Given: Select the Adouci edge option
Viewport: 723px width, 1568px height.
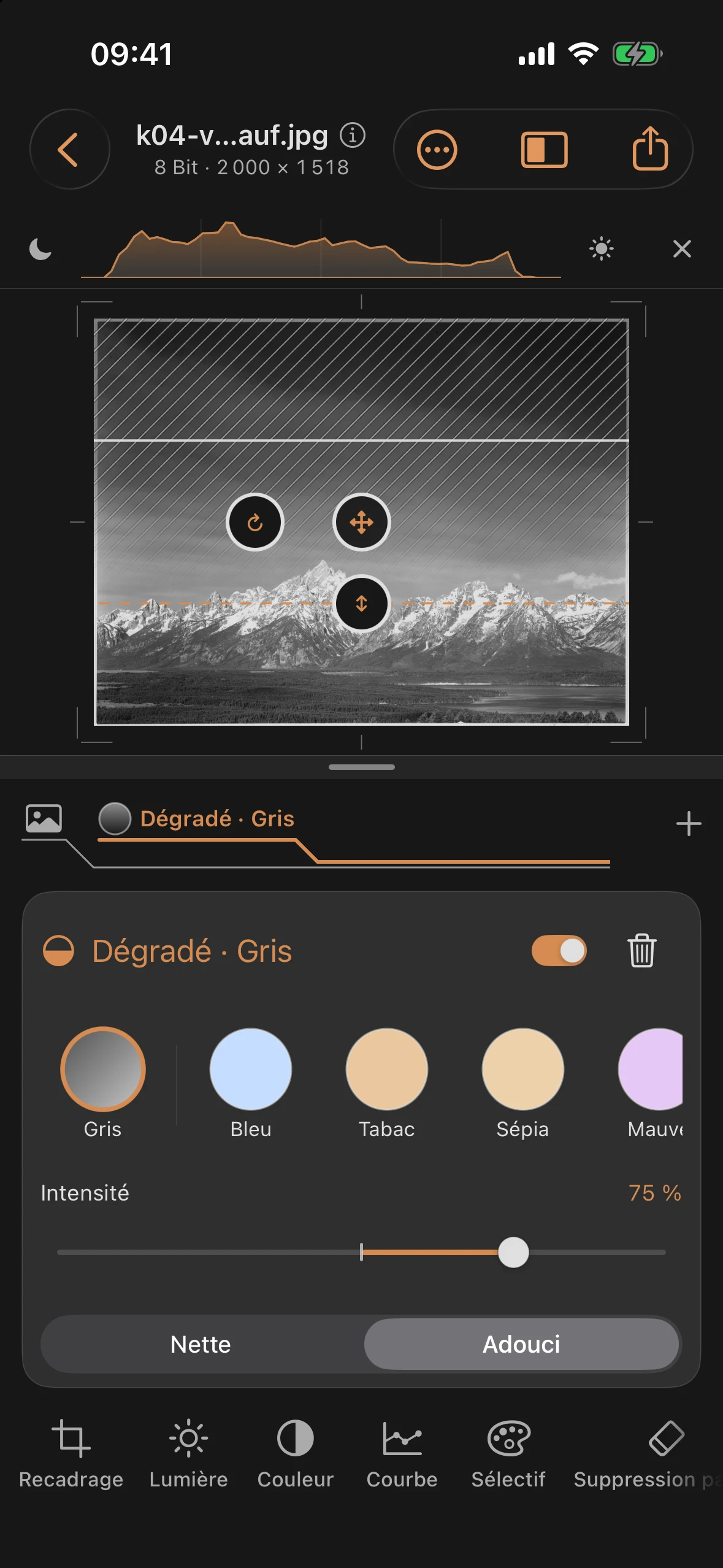Looking at the screenshot, I should [521, 1344].
